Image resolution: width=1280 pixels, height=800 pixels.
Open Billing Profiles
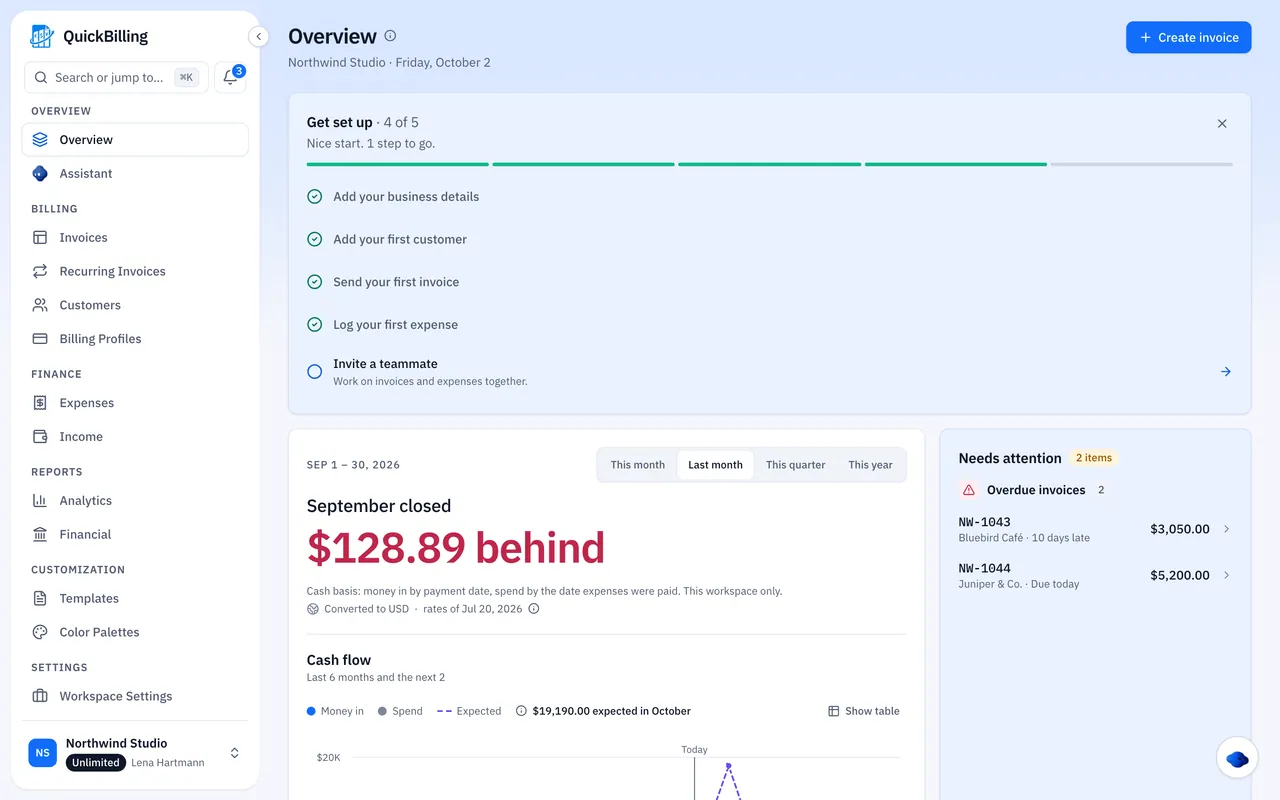[135, 339]
